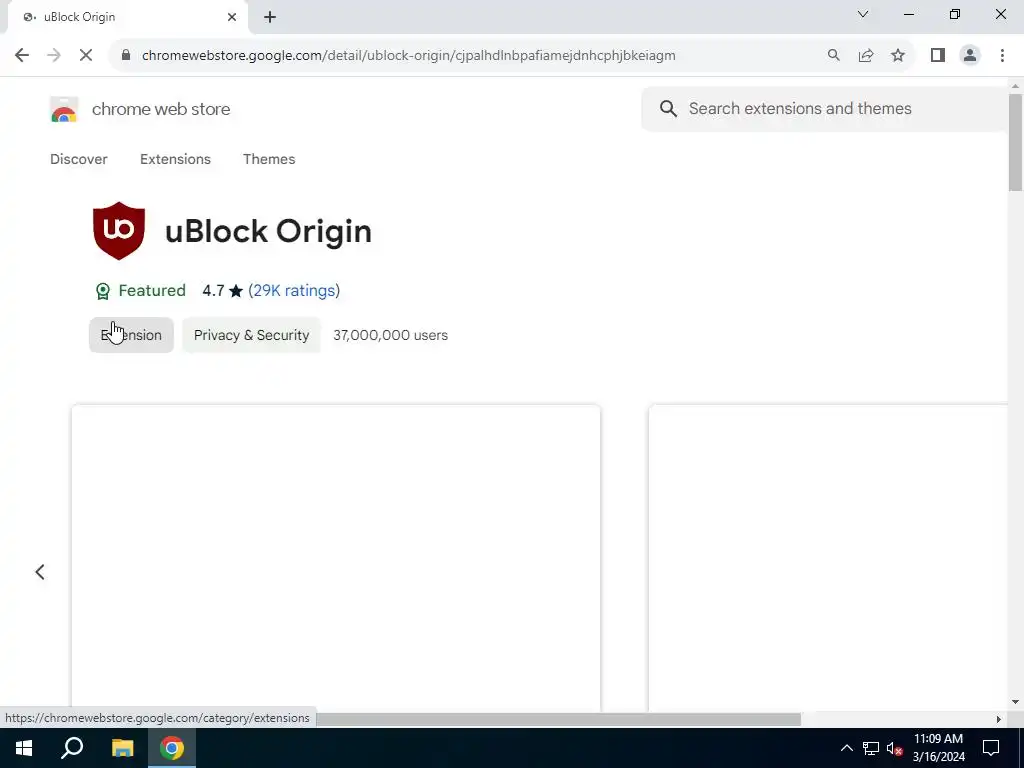Open the 29K ratings link
Viewport: 1024px width, 768px height.
point(294,291)
